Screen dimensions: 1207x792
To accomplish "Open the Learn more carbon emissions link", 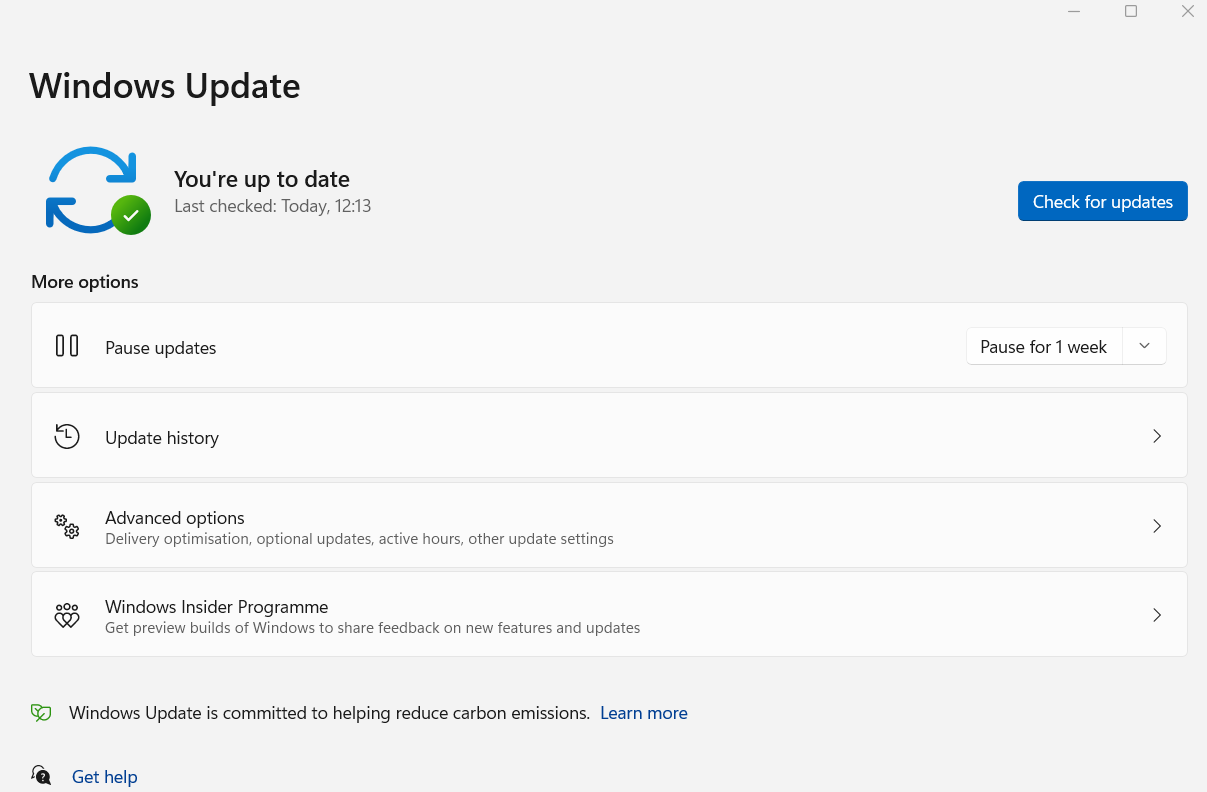I will coord(643,712).
